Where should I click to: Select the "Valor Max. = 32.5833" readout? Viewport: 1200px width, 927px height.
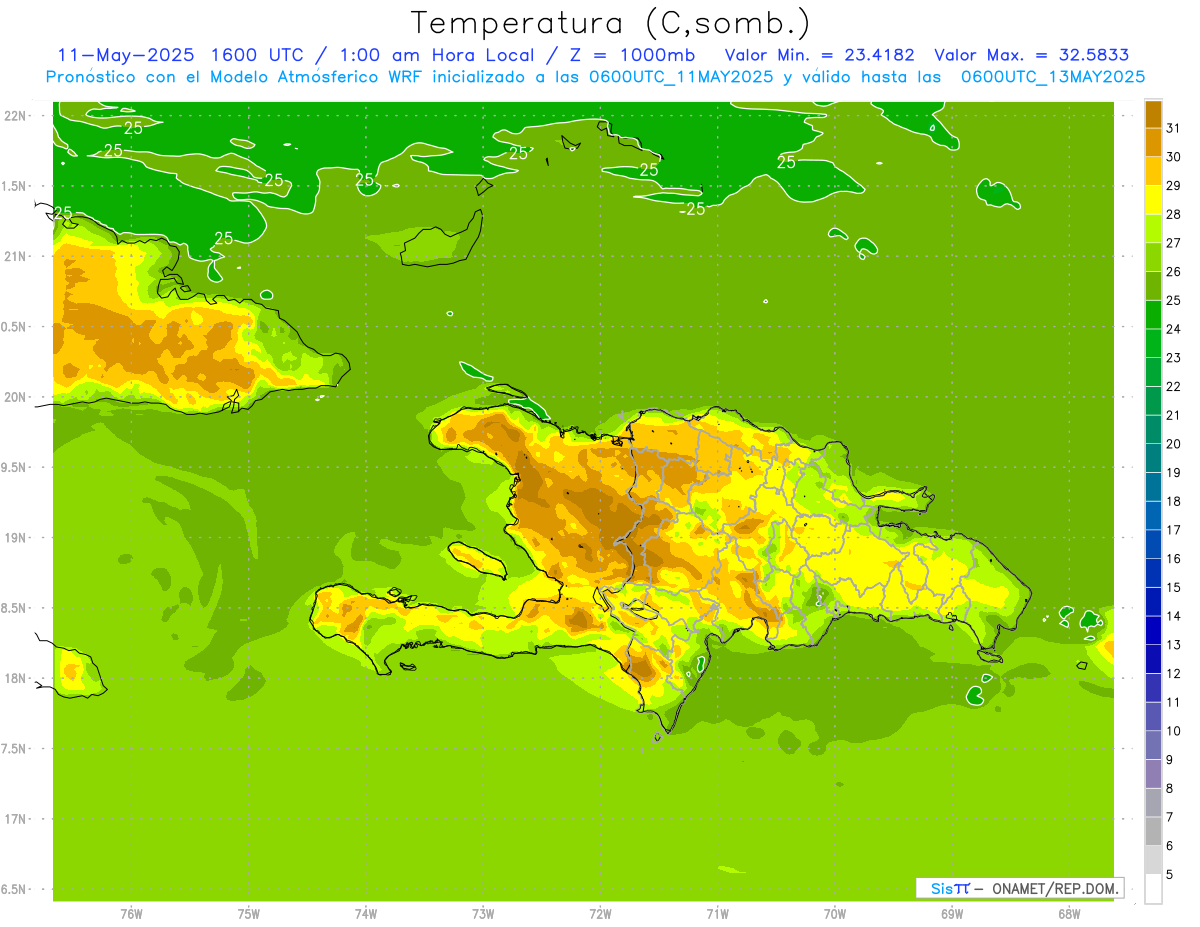pos(1030,55)
